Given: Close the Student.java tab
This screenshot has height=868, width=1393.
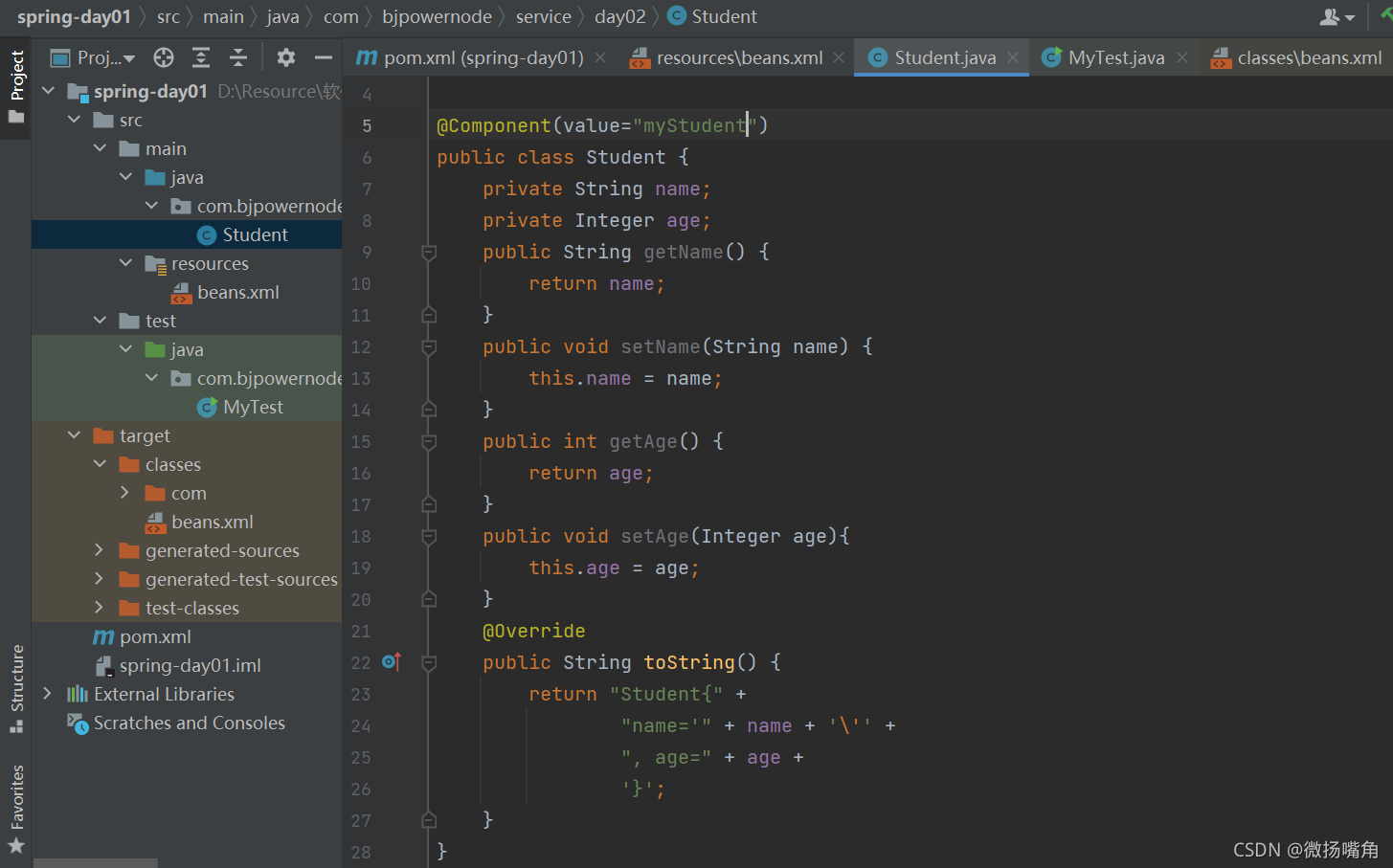Looking at the screenshot, I should click(1013, 58).
